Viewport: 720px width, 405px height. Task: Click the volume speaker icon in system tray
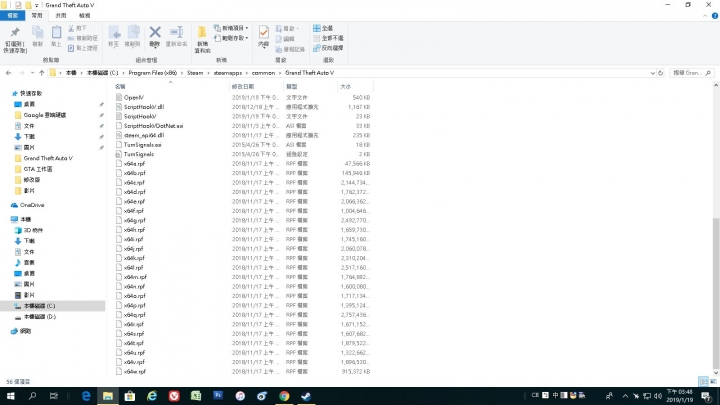click(658, 396)
